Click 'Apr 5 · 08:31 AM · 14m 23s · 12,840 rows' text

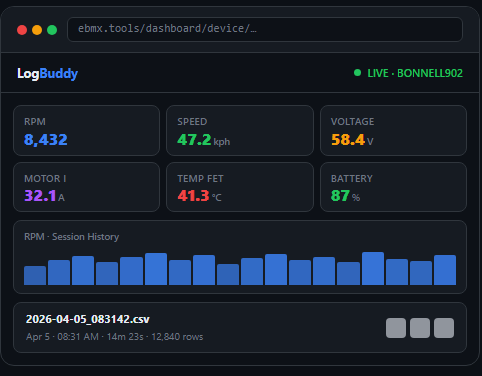[x=115, y=337]
